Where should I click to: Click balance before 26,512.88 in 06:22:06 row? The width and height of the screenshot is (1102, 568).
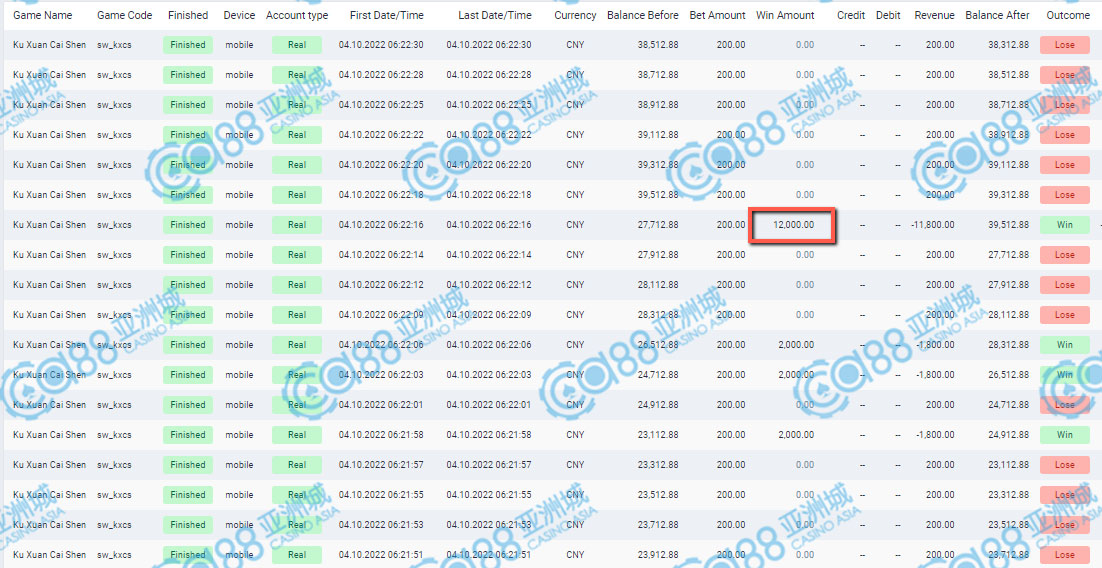(659, 345)
